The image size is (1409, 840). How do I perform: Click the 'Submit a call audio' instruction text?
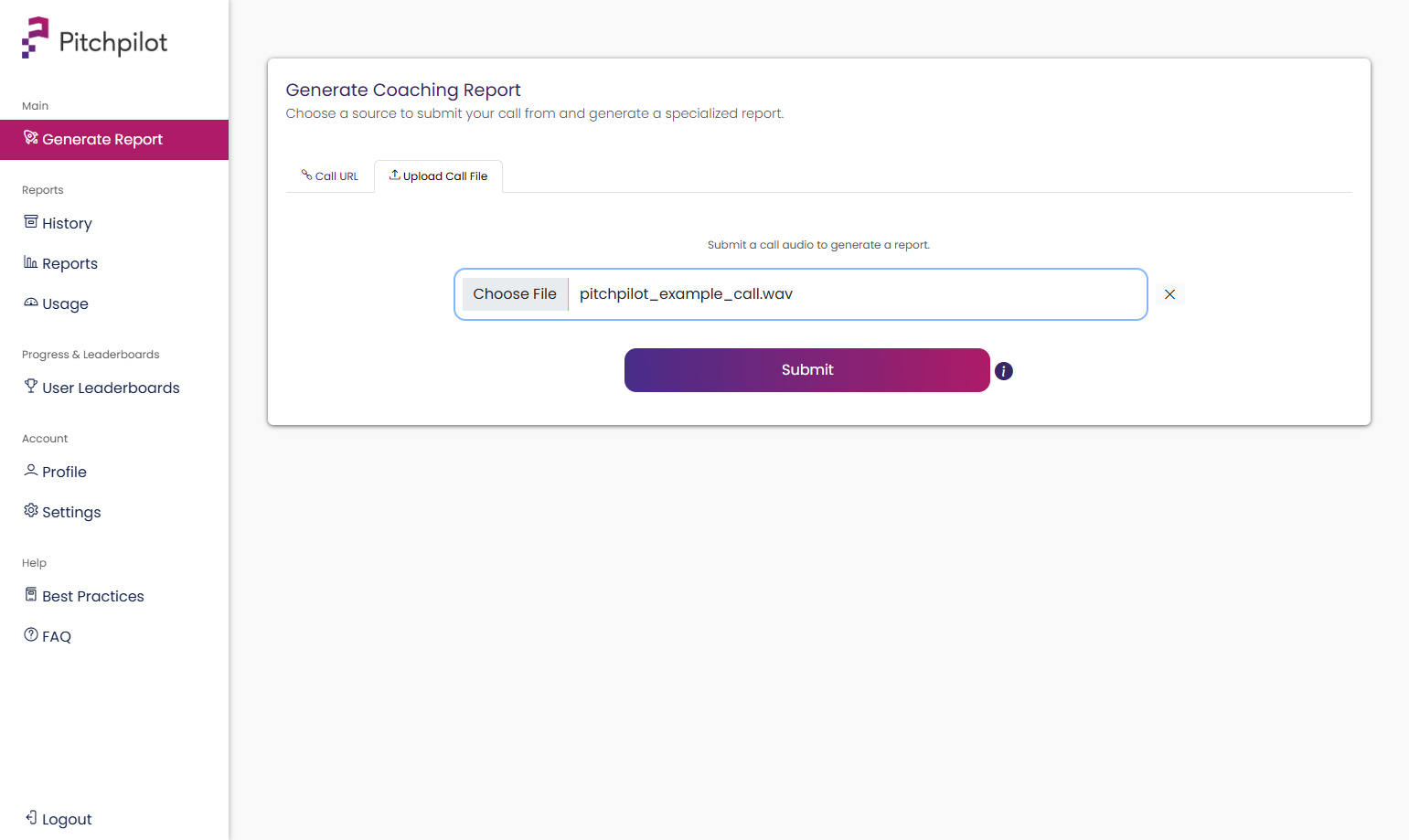[818, 245]
